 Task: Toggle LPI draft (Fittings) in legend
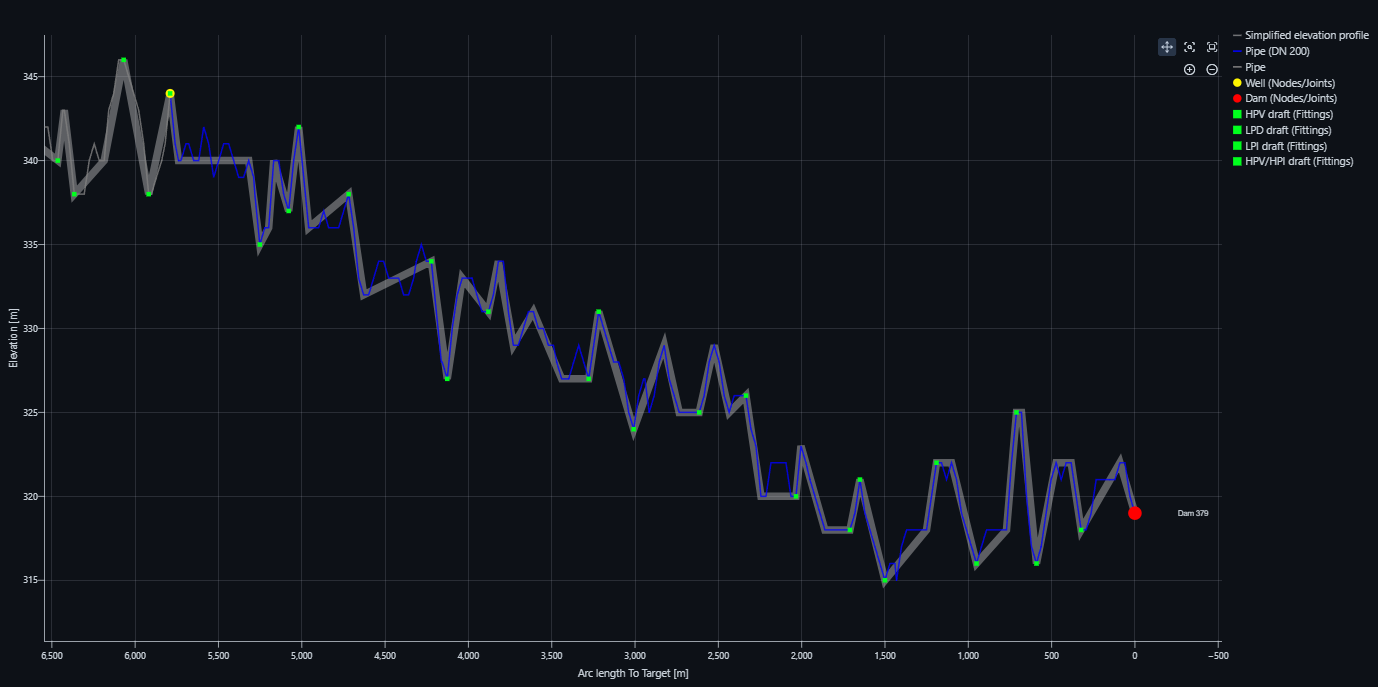coord(1288,146)
